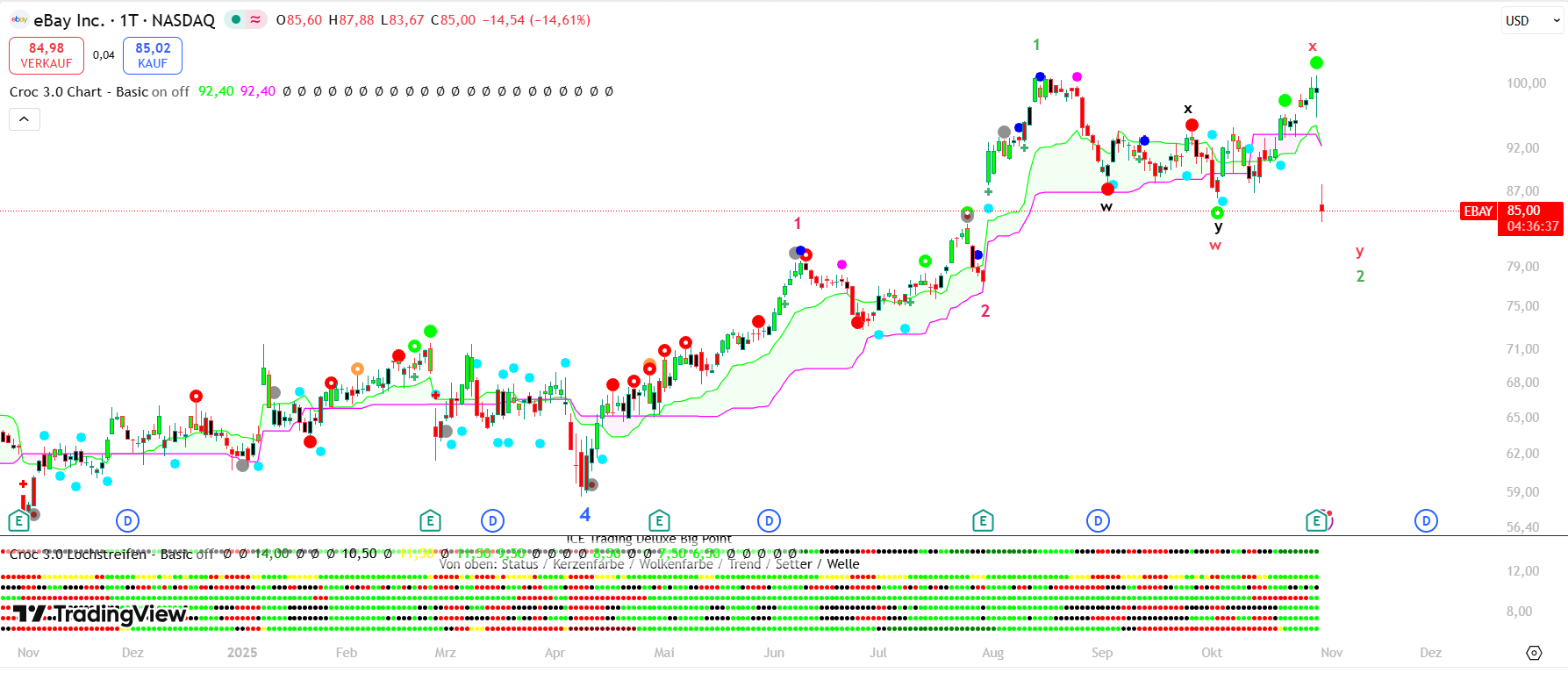Open the USD currency dropdown
Screen dimensions: 1568x673
click(1531, 20)
